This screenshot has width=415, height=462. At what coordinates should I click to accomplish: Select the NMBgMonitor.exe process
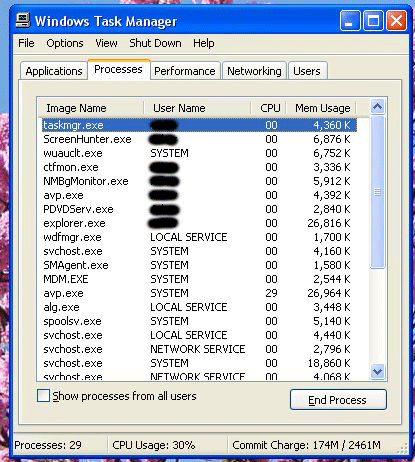click(x=199, y=181)
